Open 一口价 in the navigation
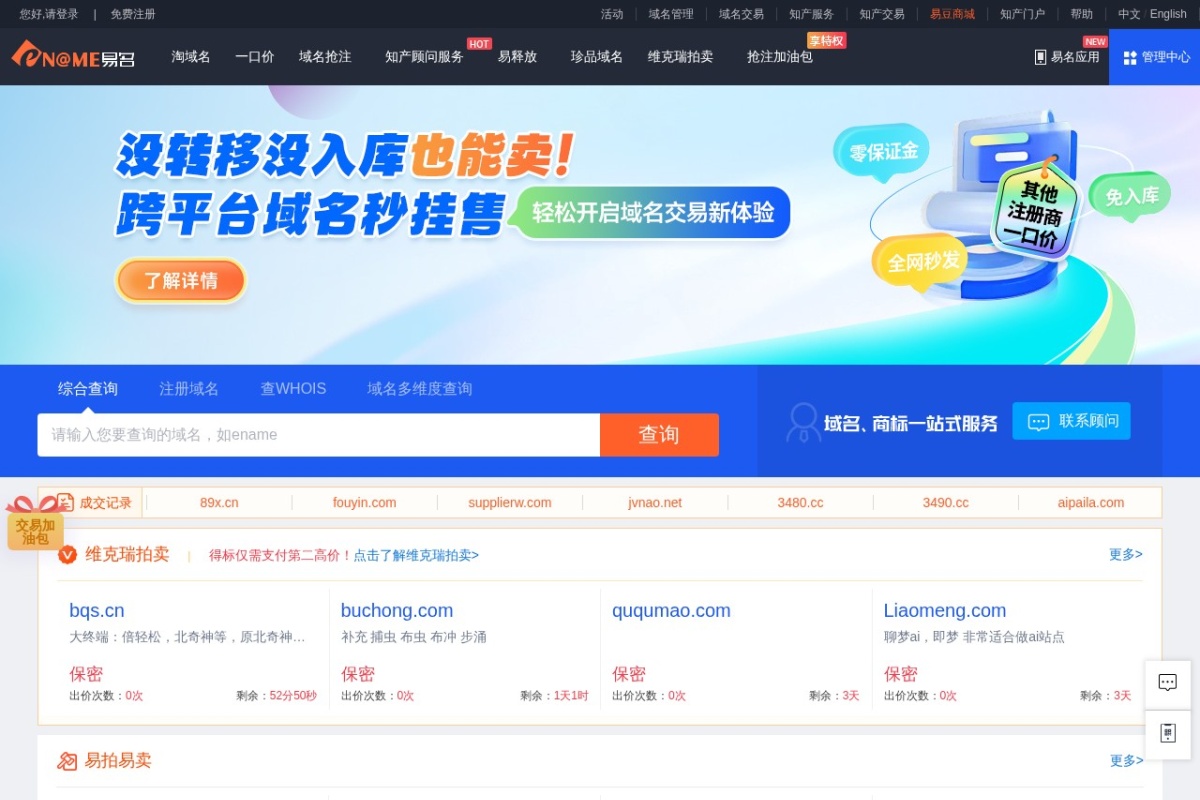 click(x=254, y=57)
